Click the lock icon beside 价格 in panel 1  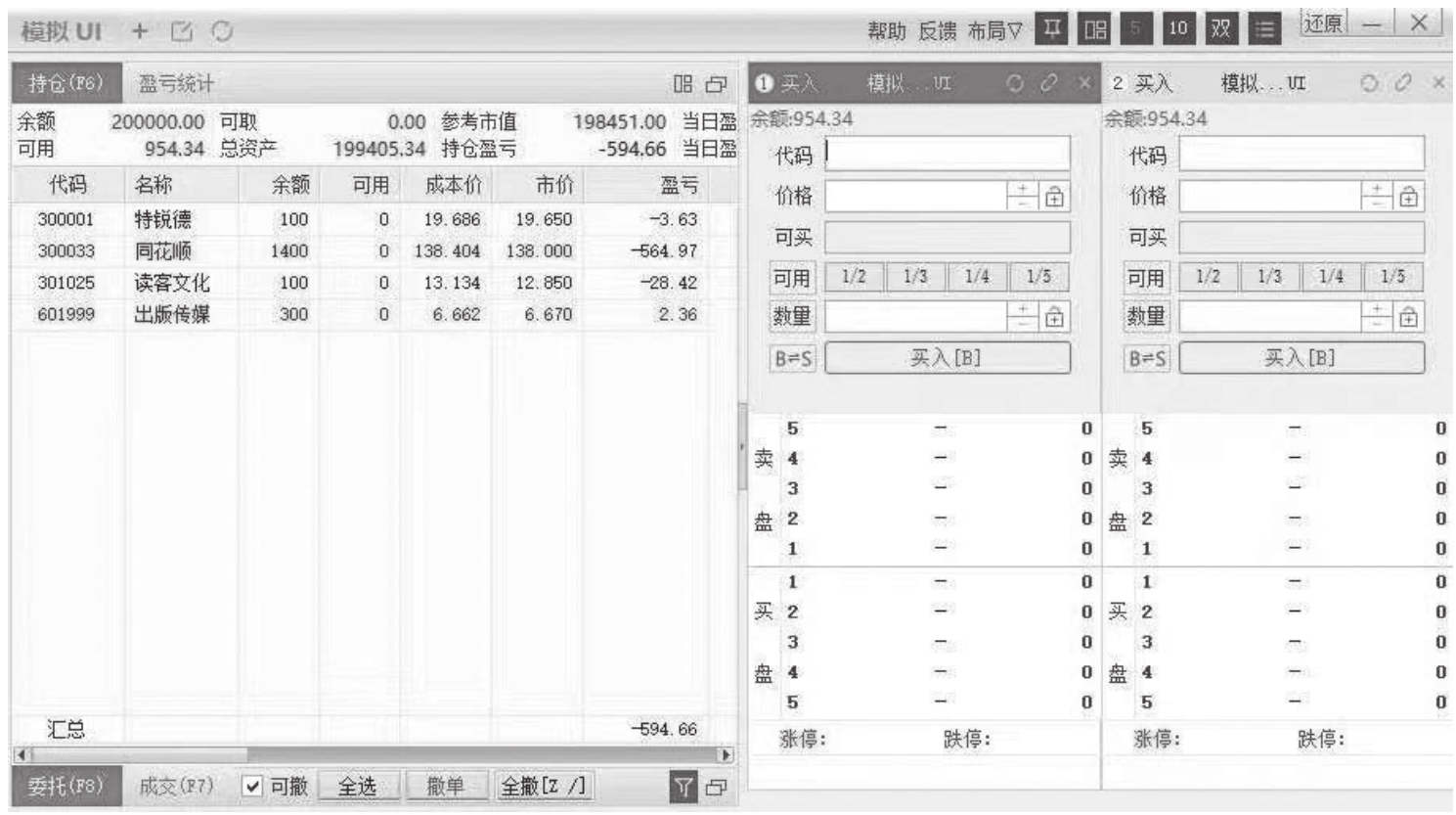1054,197
